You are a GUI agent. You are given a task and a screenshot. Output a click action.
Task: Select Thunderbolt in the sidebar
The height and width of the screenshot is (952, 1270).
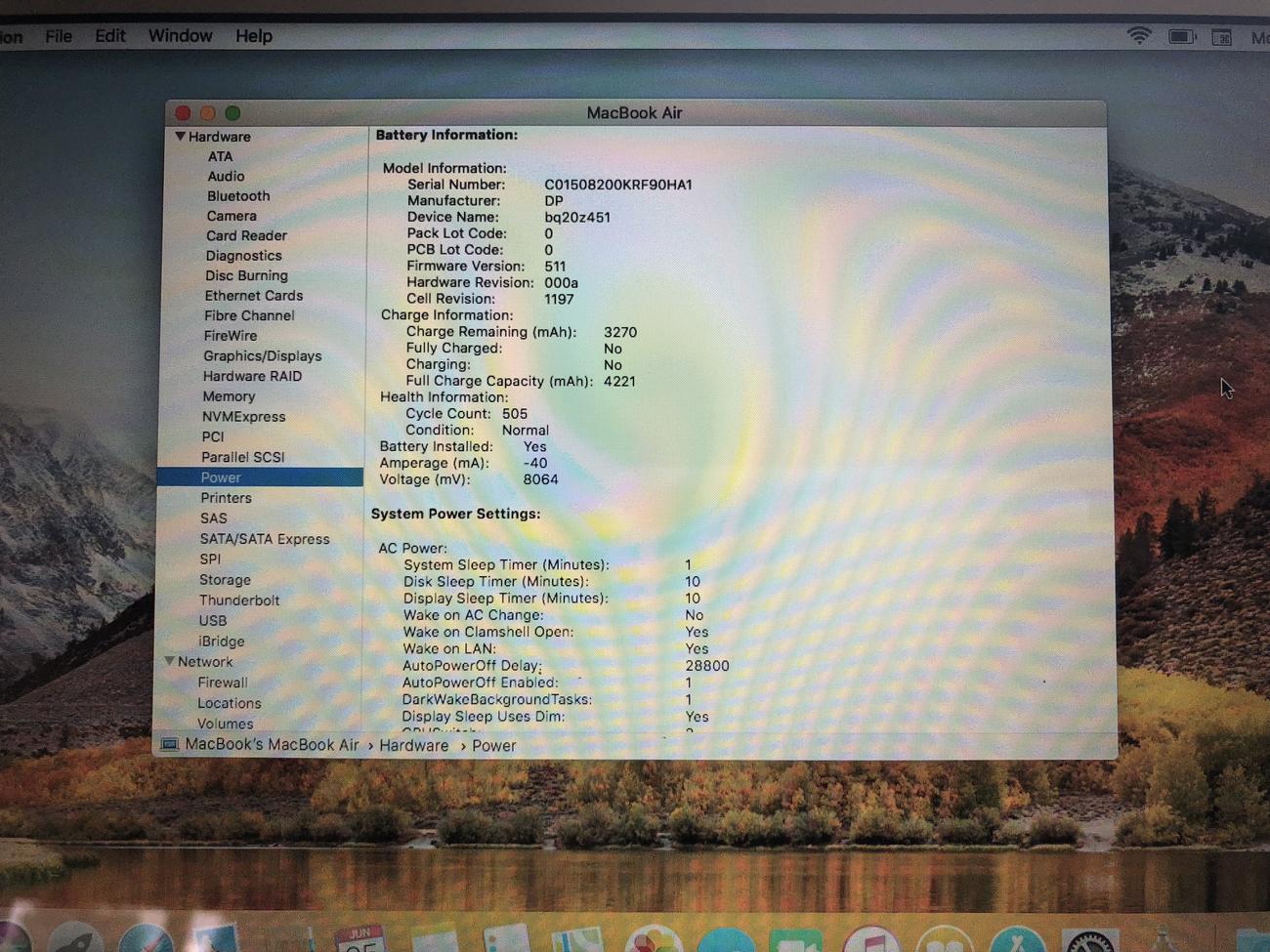(239, 600)
